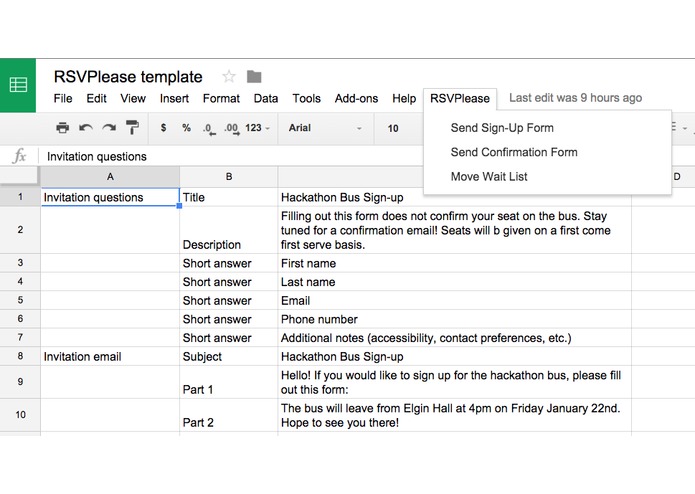Decrease decimal places

pos(209,129)
